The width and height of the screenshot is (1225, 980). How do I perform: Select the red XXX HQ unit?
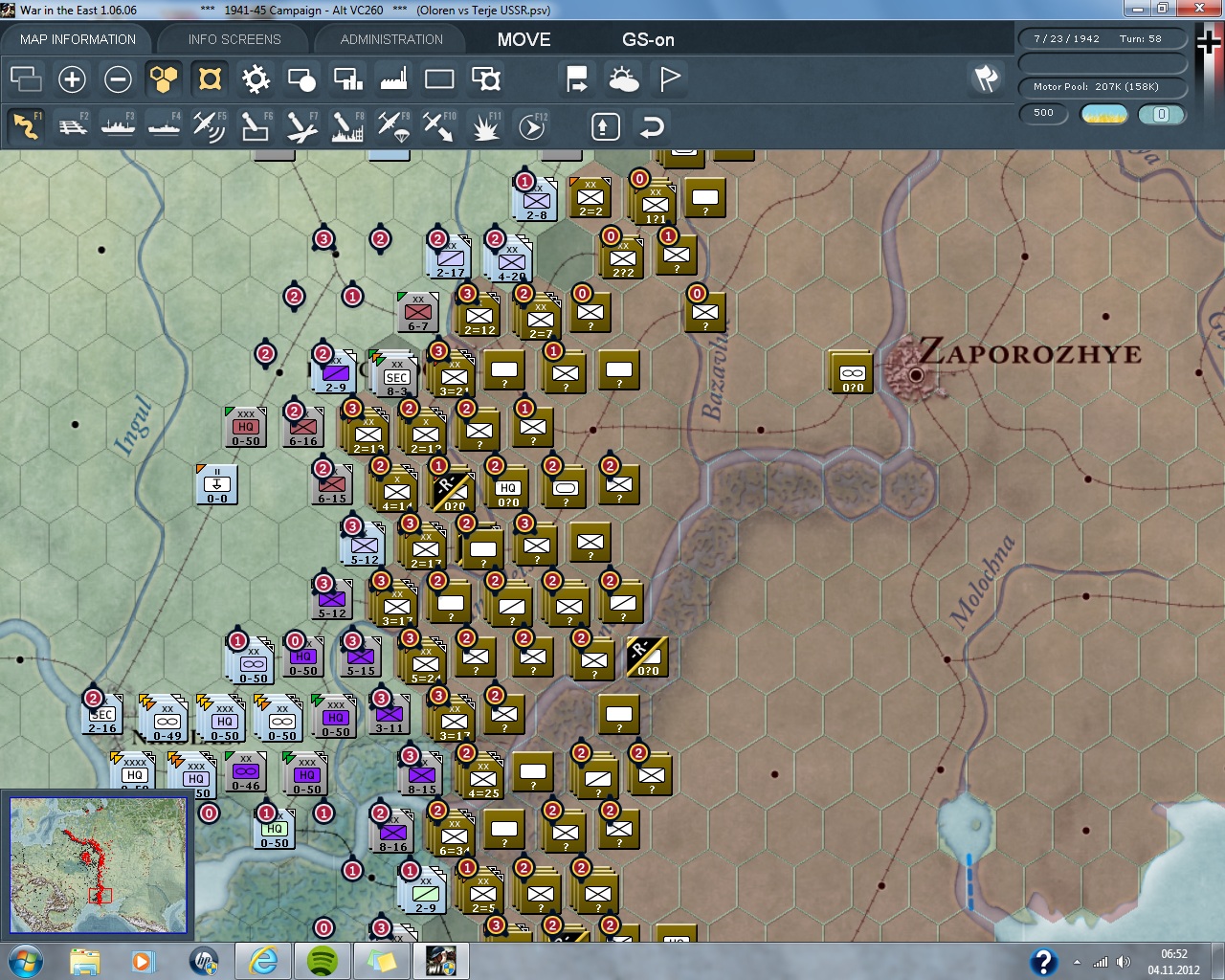pos(246,427)
